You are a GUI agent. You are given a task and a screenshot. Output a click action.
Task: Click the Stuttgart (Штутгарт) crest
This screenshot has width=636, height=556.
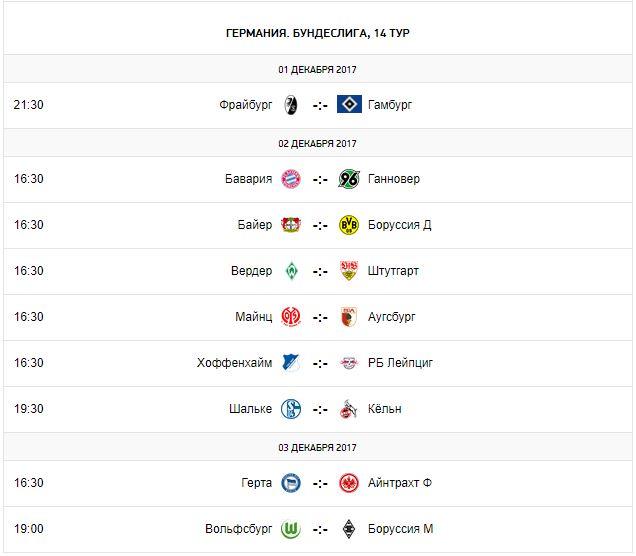(x=349, y=271)
